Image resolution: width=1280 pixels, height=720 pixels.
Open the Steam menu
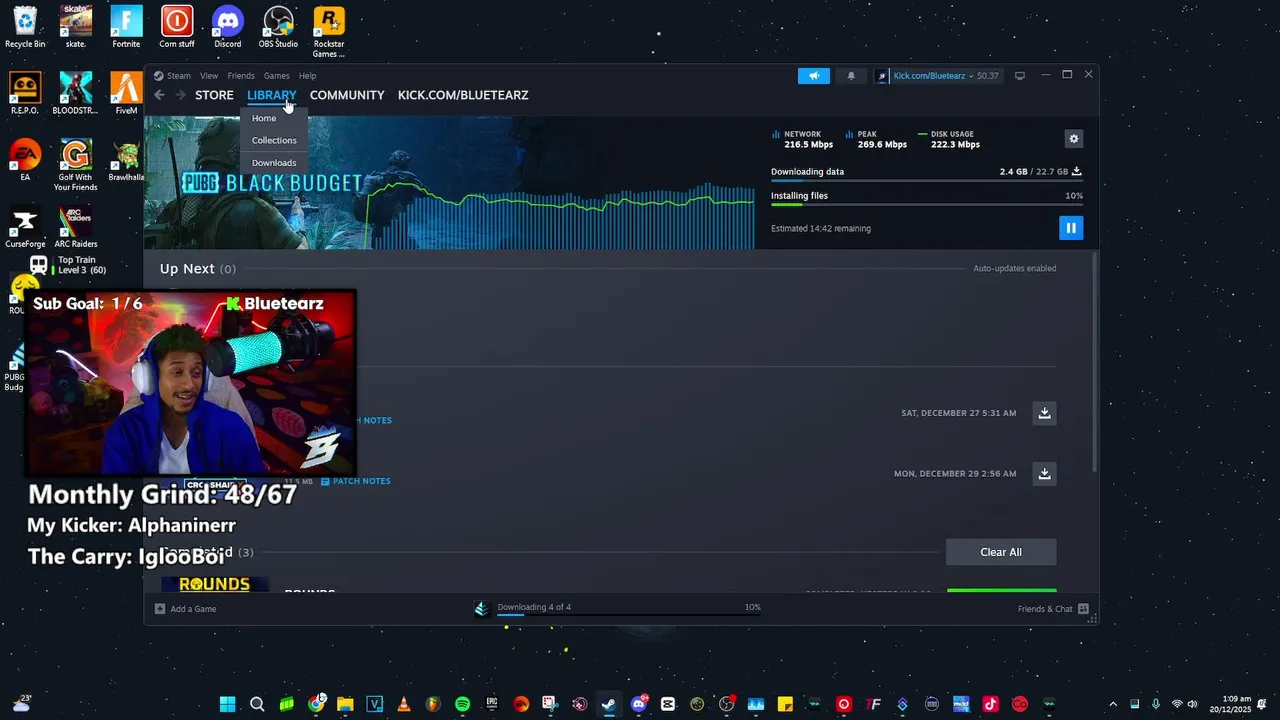[x=172, y=76]
